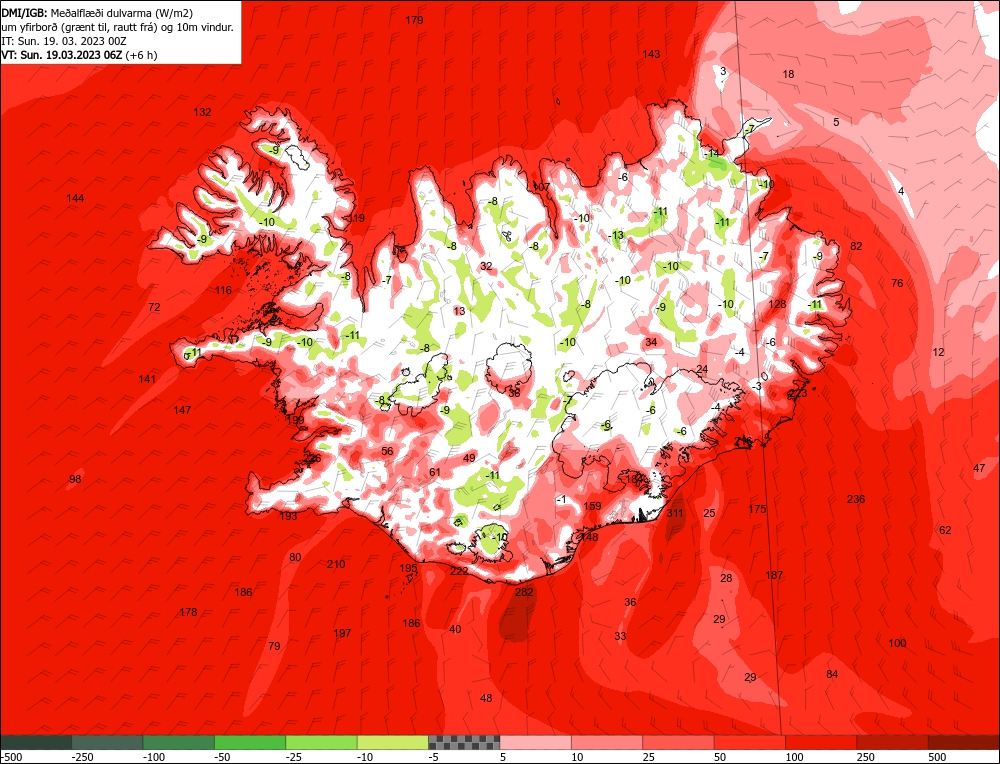Click the map value '236' in the eastern sea
1000x764 pixels.
point(856,499)
